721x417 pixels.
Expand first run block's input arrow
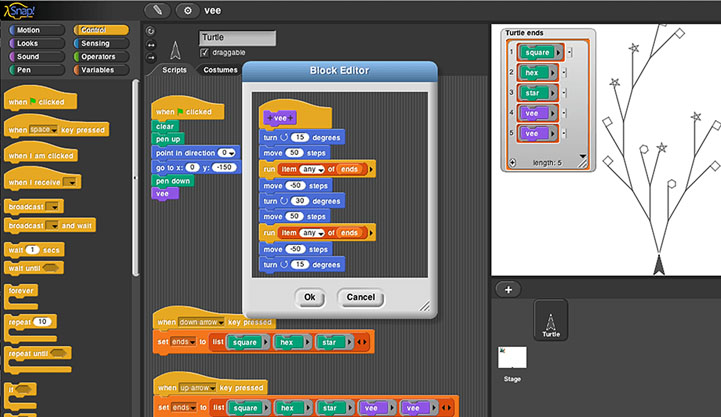pos(371,170)
